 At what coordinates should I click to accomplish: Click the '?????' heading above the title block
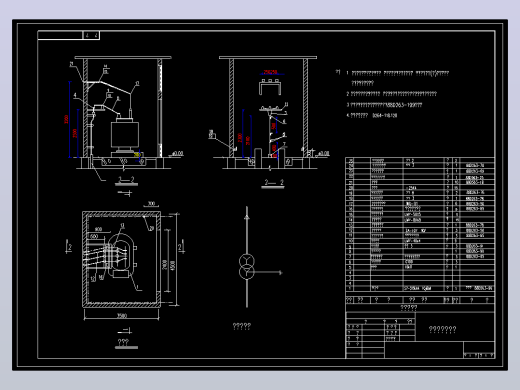(x=408, y=308)
